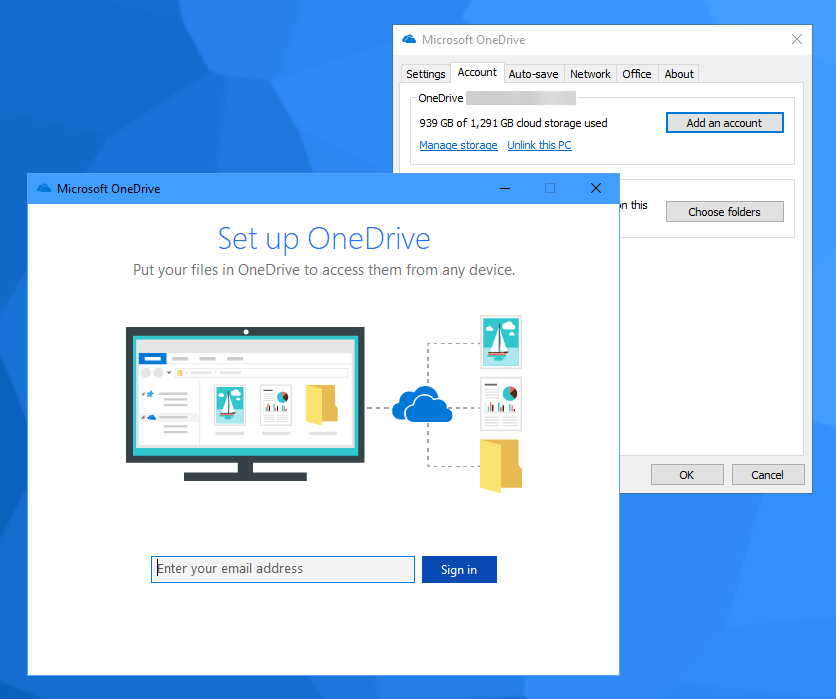This screenshot has height=699, width=836.
Task: Click the 939 GB of 1,291 GB storage text
Action: (513, 123)
